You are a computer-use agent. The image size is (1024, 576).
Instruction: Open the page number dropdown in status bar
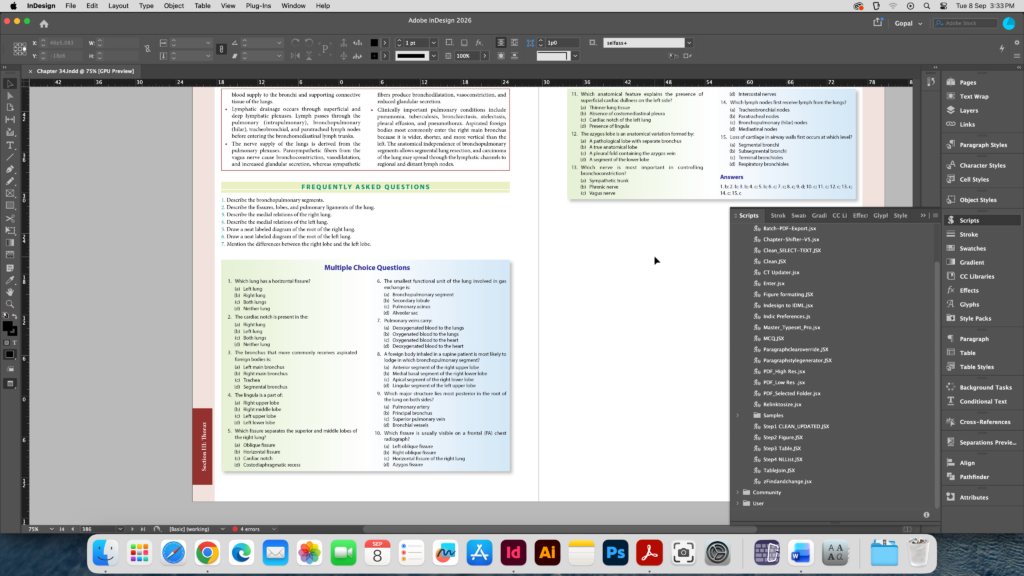pos(120,529)
